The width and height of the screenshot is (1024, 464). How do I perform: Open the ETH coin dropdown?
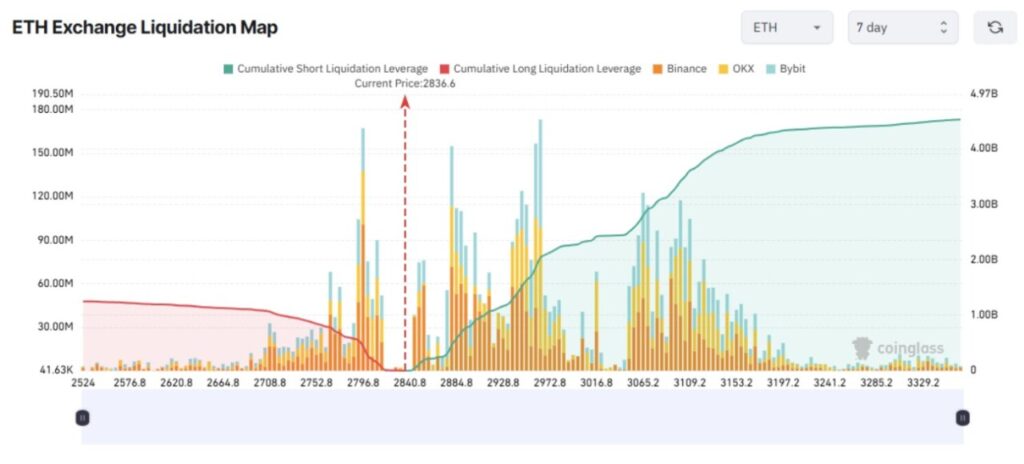pos(786,28)
